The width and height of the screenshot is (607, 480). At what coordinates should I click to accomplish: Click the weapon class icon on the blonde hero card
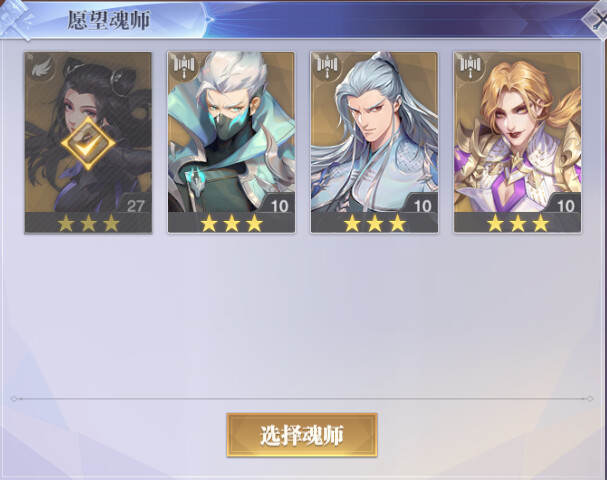(x=470, y=66)
